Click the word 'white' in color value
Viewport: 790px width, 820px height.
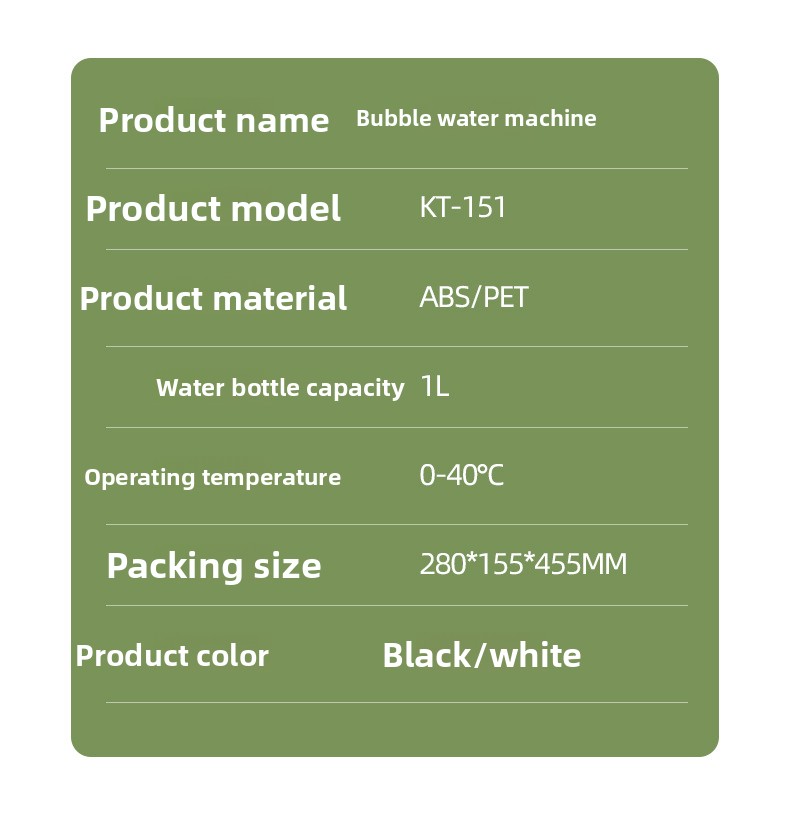(536, 655)
